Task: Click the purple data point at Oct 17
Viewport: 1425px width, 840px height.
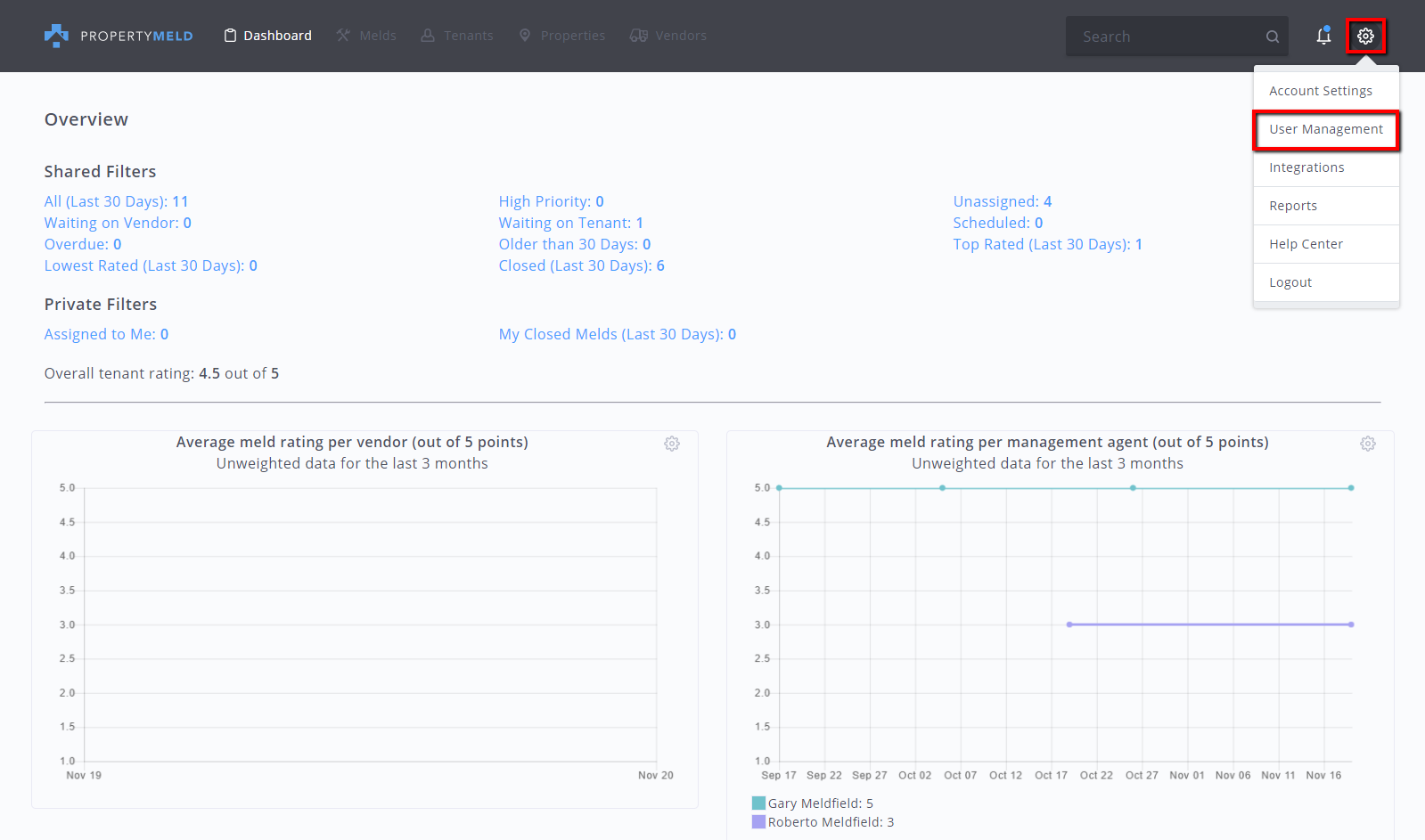Action: 1069,624
